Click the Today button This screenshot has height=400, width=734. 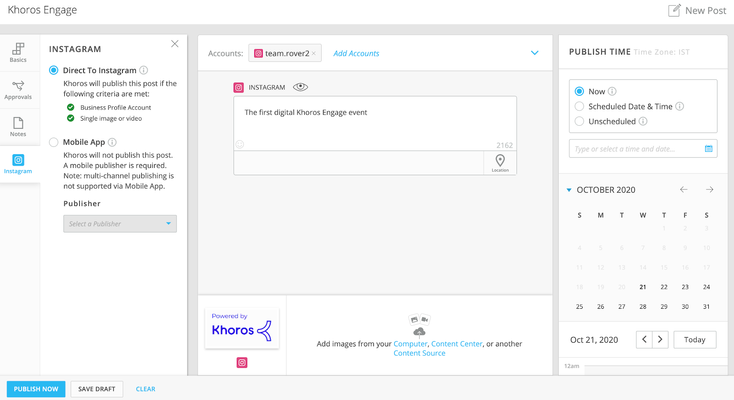695,340
